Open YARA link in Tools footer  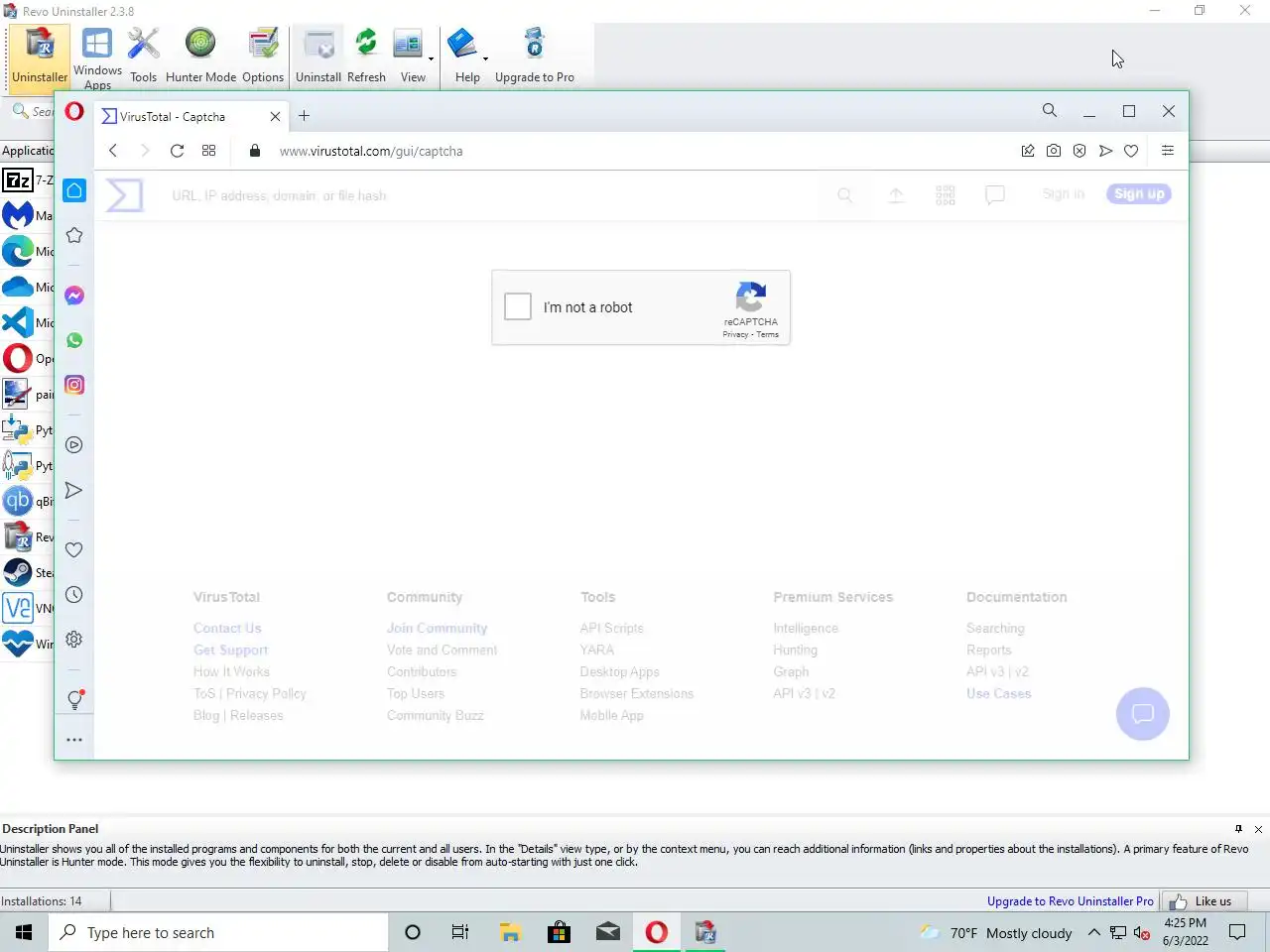pos(597,650)
